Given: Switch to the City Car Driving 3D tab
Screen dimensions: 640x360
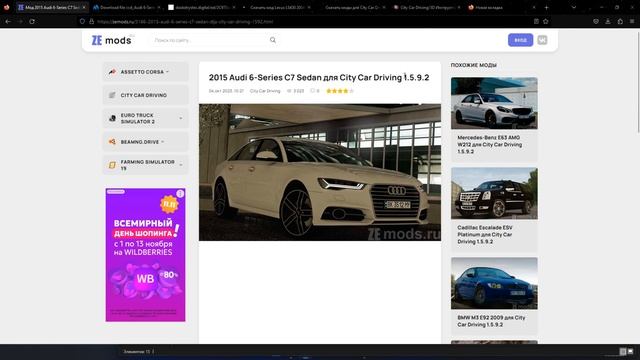Looking at the screenshot, I should coord(427,7).
